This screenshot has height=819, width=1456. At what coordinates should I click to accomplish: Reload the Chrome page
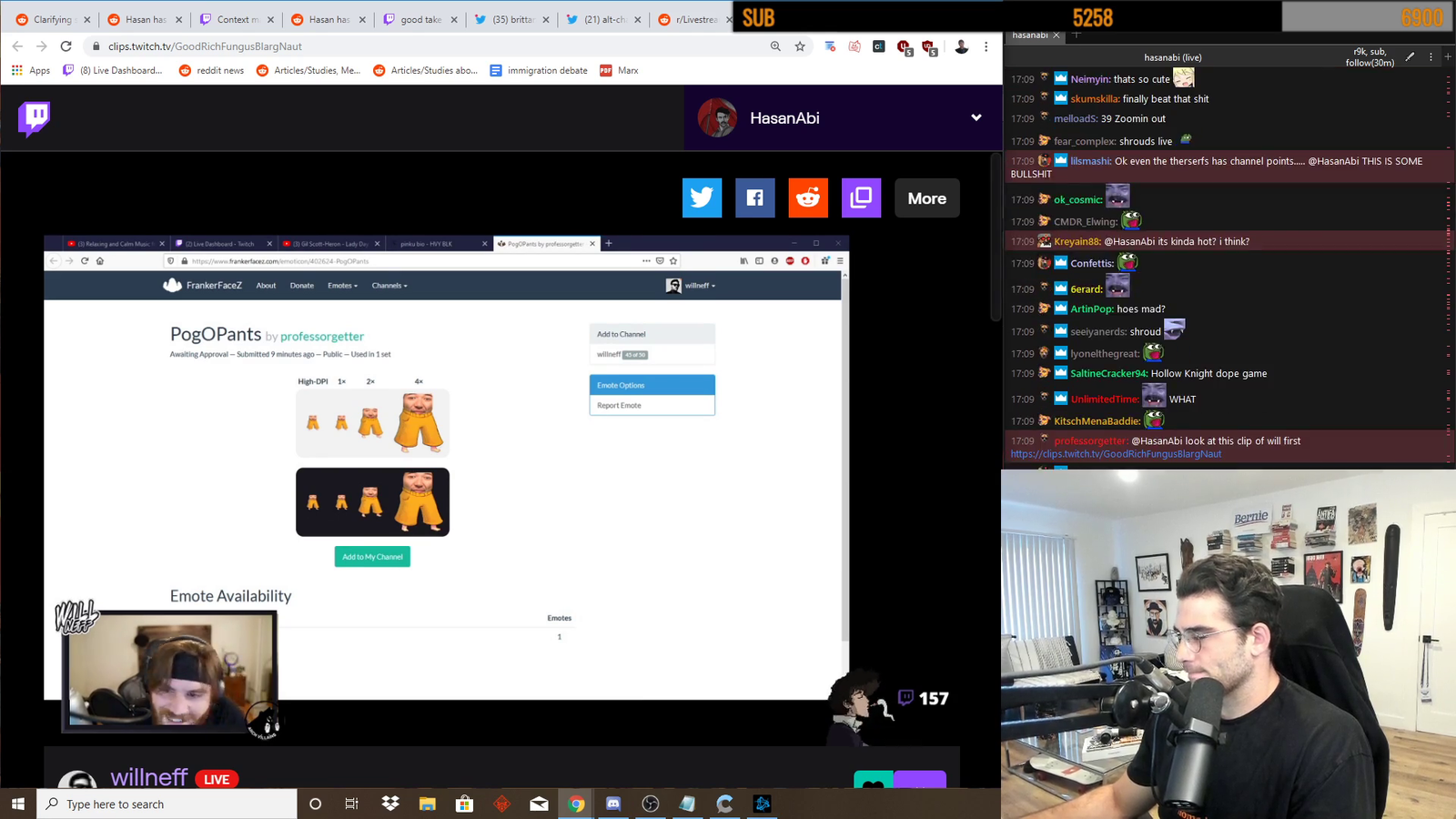pos(66,46)
